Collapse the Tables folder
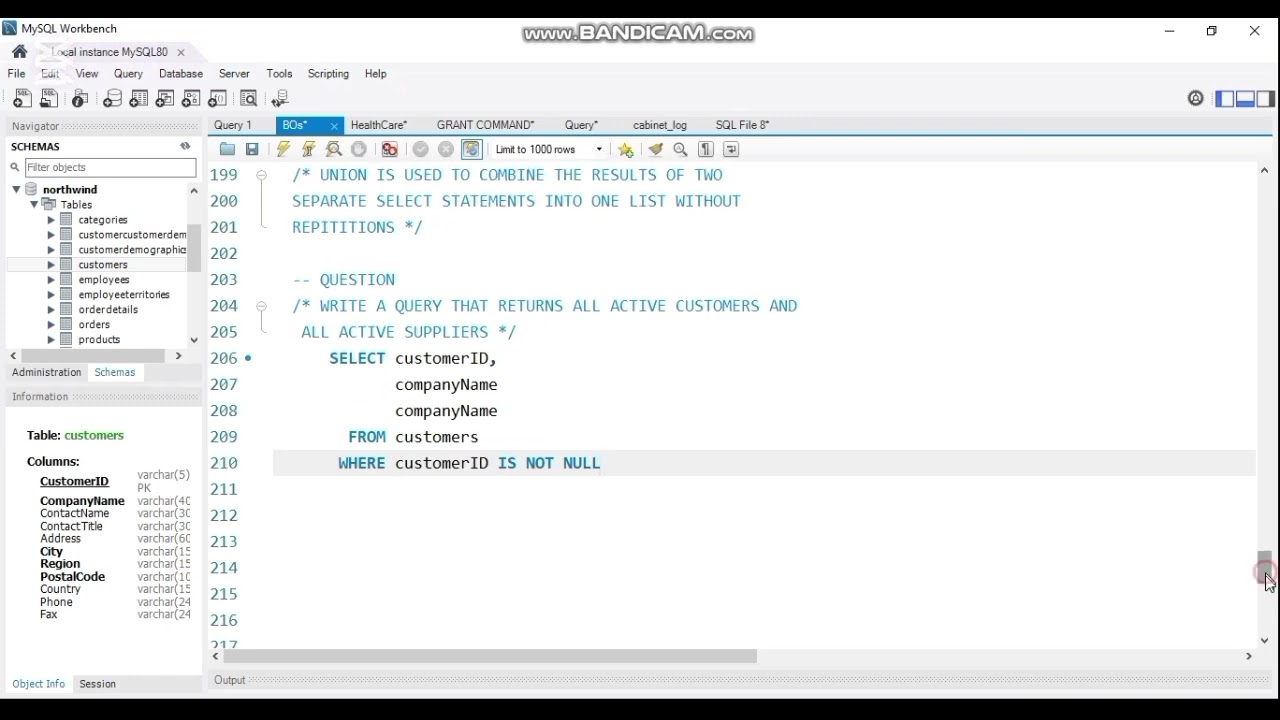 (x=34, y=204)
